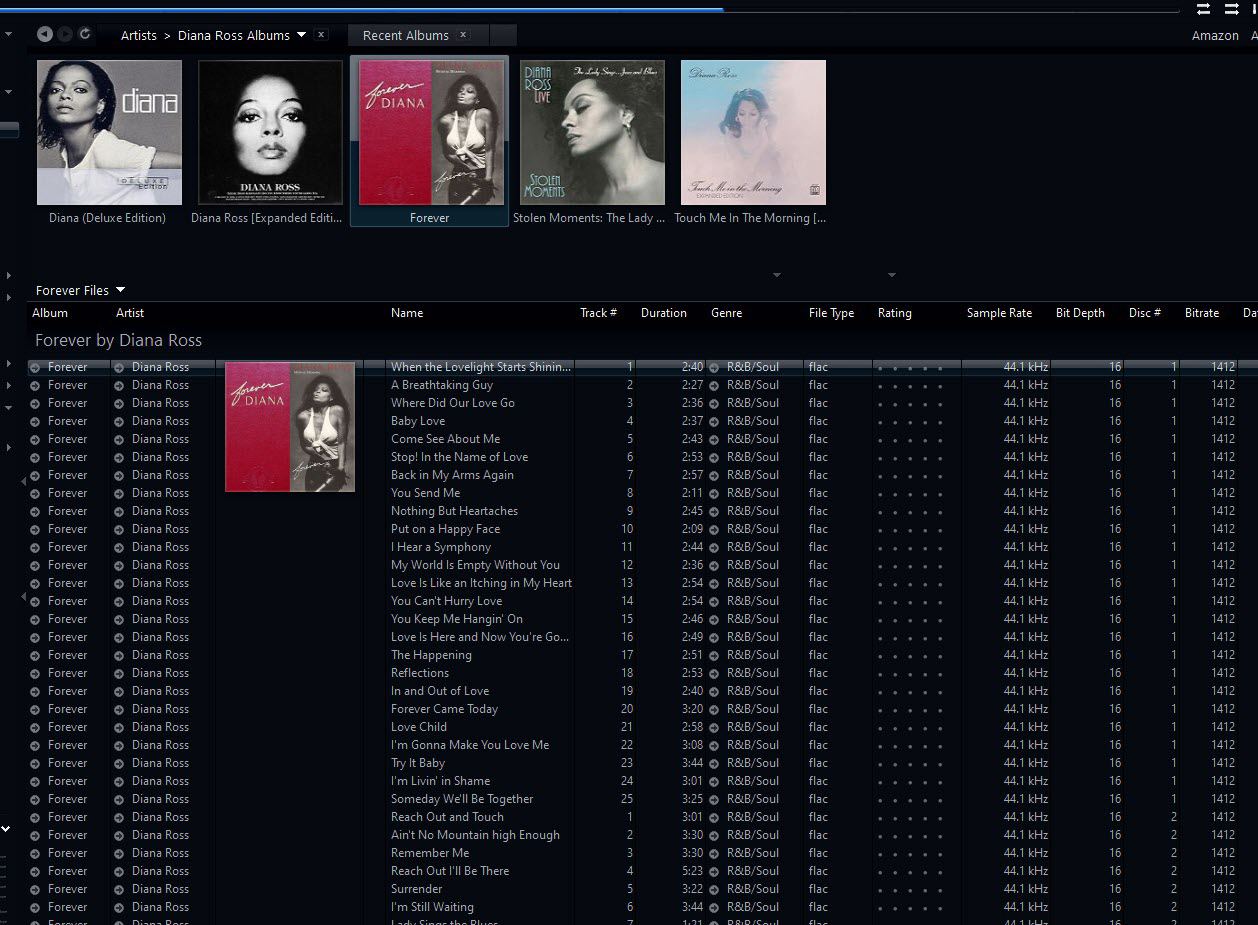This screenshot has width=1258, height=925.
Task: Select track 'Love Is Like an Itching in My Heart'
Action: [x=481, y=583]
